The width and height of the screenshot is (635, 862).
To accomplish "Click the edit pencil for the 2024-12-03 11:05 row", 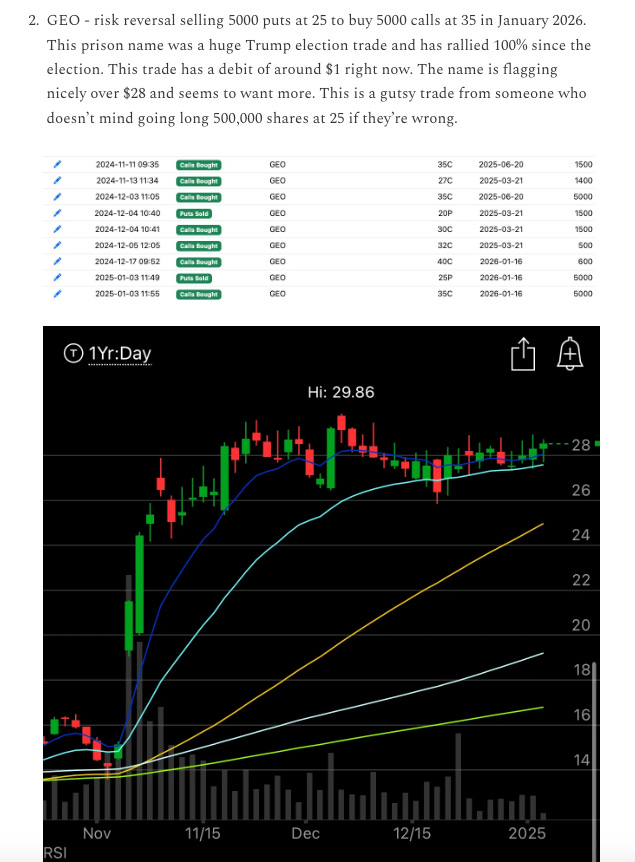I will click(x=58, y=197).
